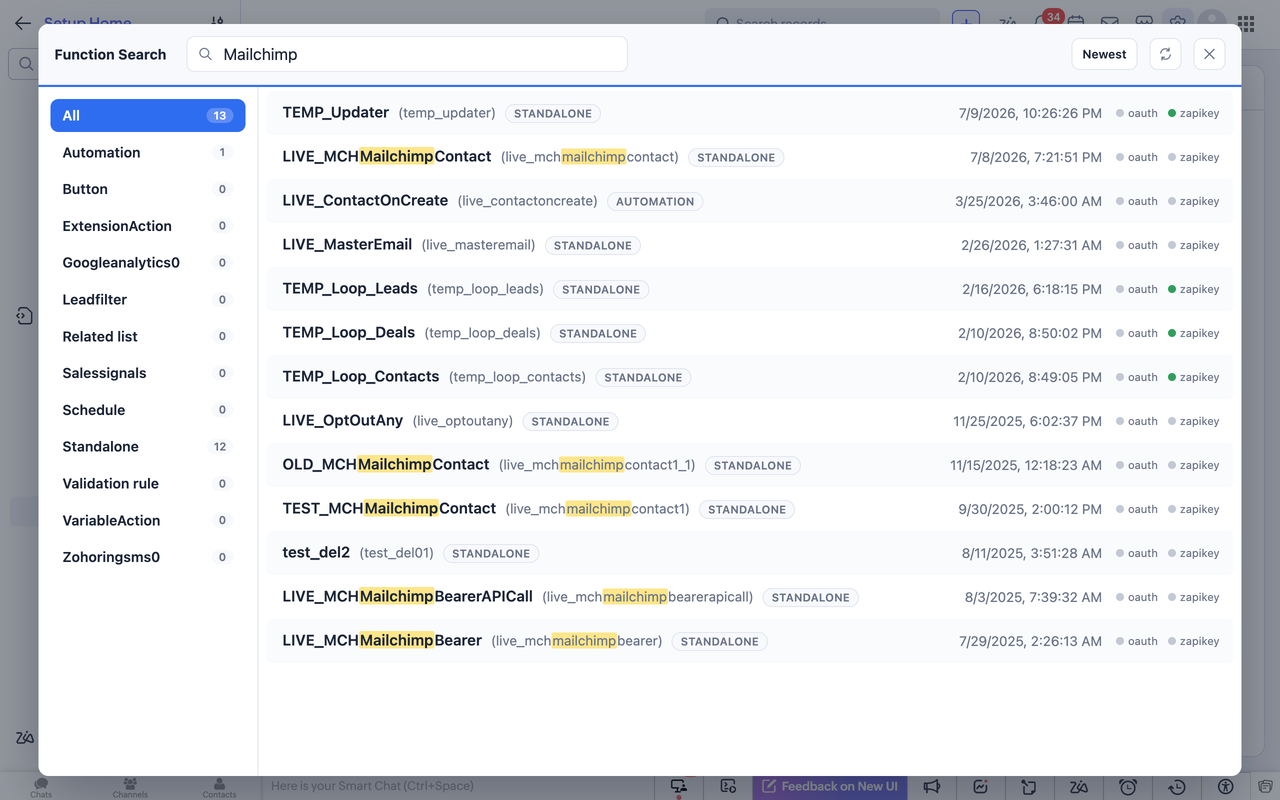Click the 7/29/2025, 2:26:13 AM timestamp
The width and height of the screenshot is (1280, 800).
(x=1030, y=641)
